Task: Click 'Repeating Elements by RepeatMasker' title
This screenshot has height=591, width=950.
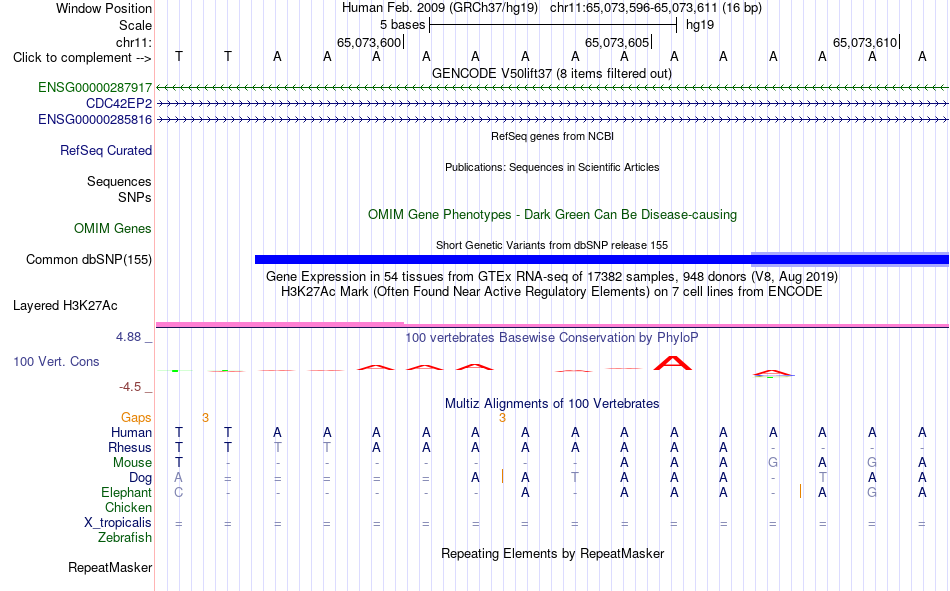Action: (553, 553)
